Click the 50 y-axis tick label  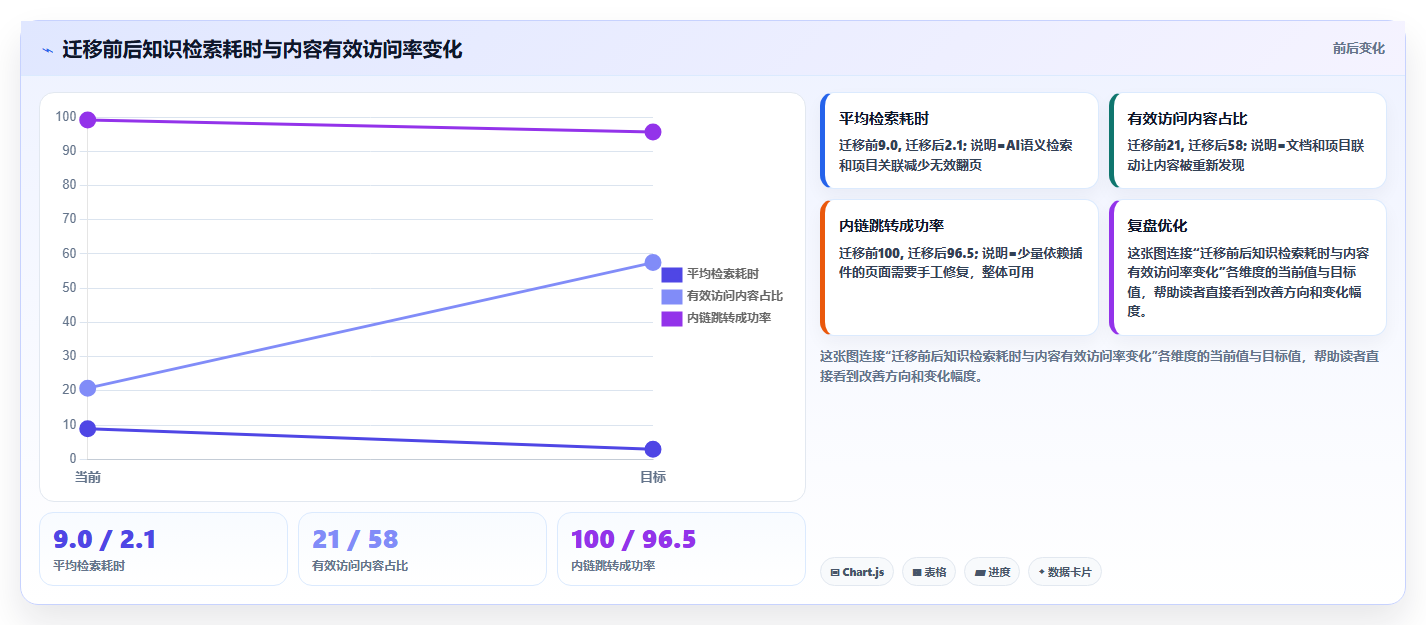pyautogui.click(x=69, y=288)
